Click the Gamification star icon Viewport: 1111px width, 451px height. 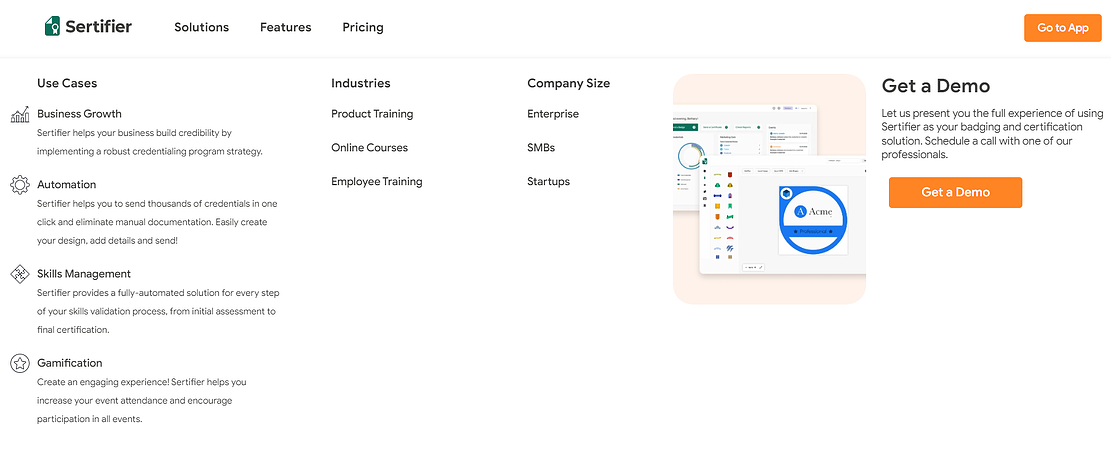[19, 364]
